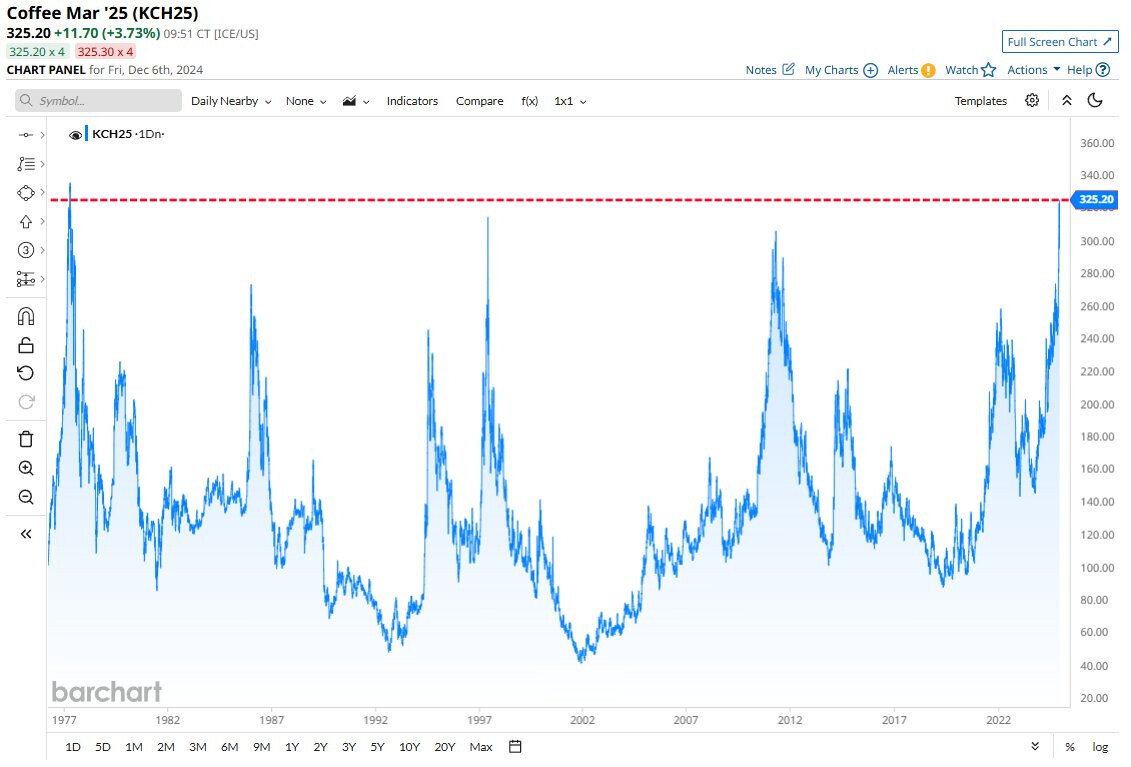Viewport: 1131px width, 767px height.
Task: Expand the 1x1 grid layout dropdown
Action: pyautogui.click(x=570, y=101)
